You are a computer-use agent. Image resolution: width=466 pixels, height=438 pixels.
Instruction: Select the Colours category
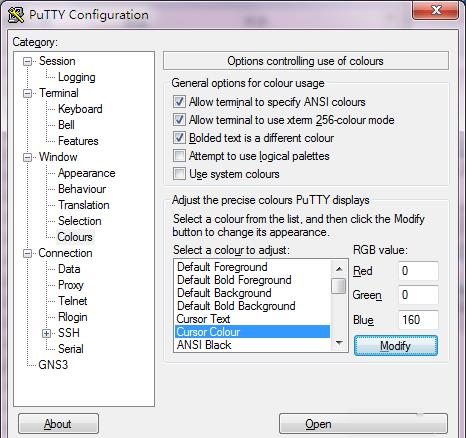pyautogui.click(x=75, y=237)
